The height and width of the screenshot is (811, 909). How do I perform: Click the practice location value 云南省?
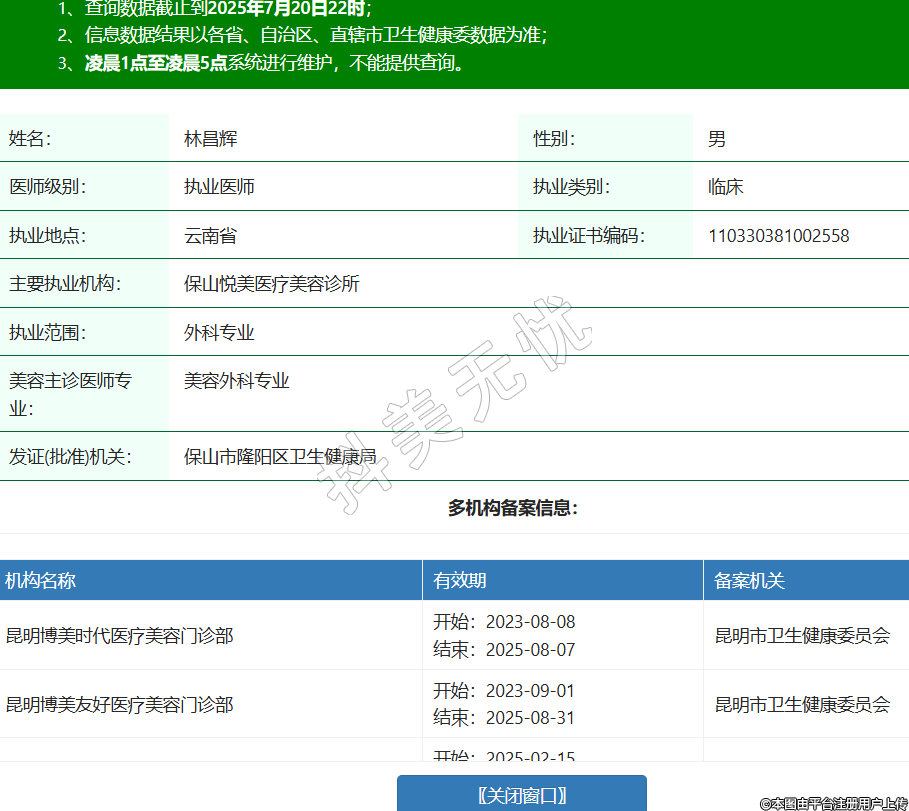coord(210,236)
